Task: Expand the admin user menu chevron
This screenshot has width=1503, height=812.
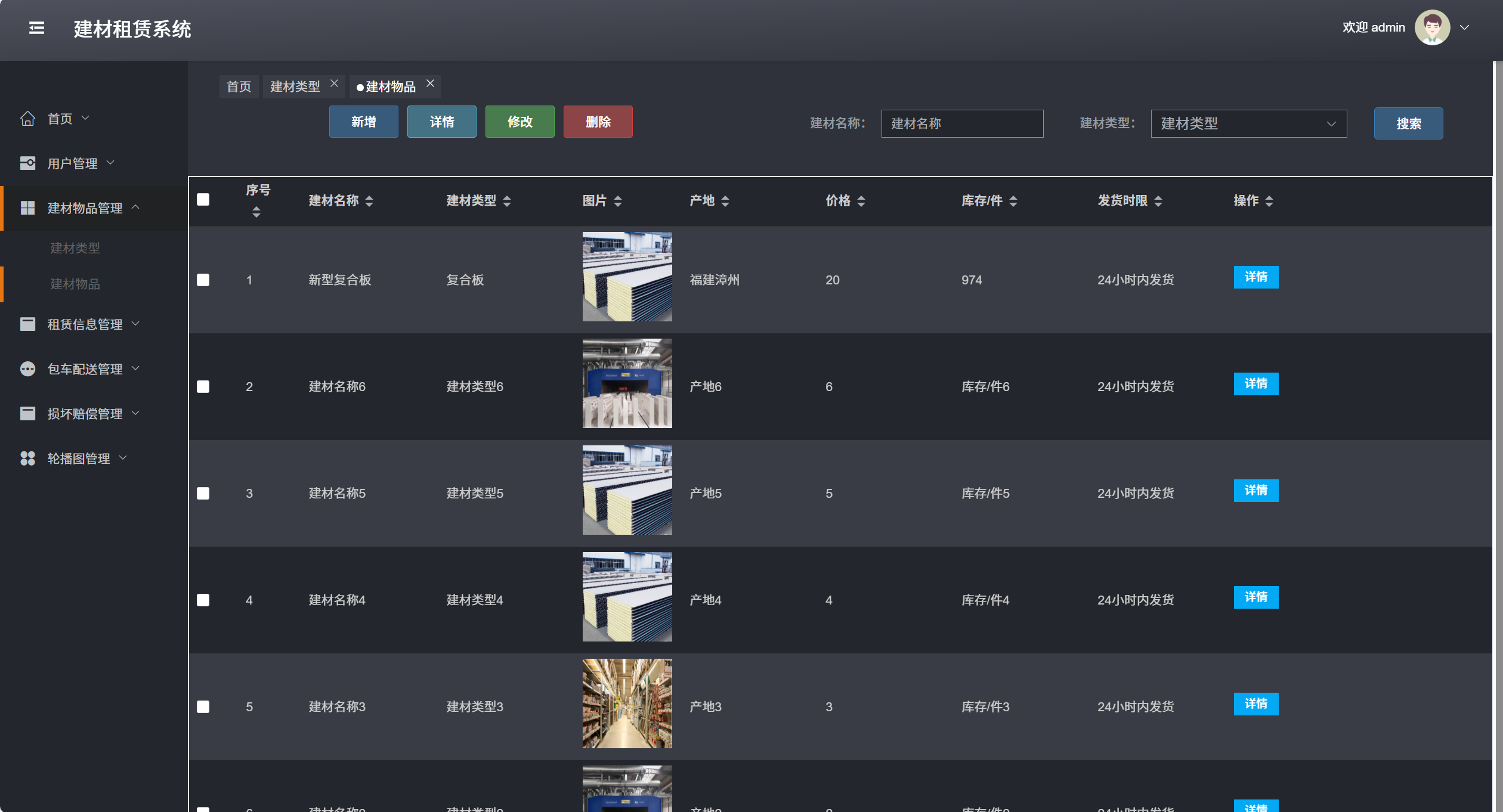Action: coord(1464,27)
